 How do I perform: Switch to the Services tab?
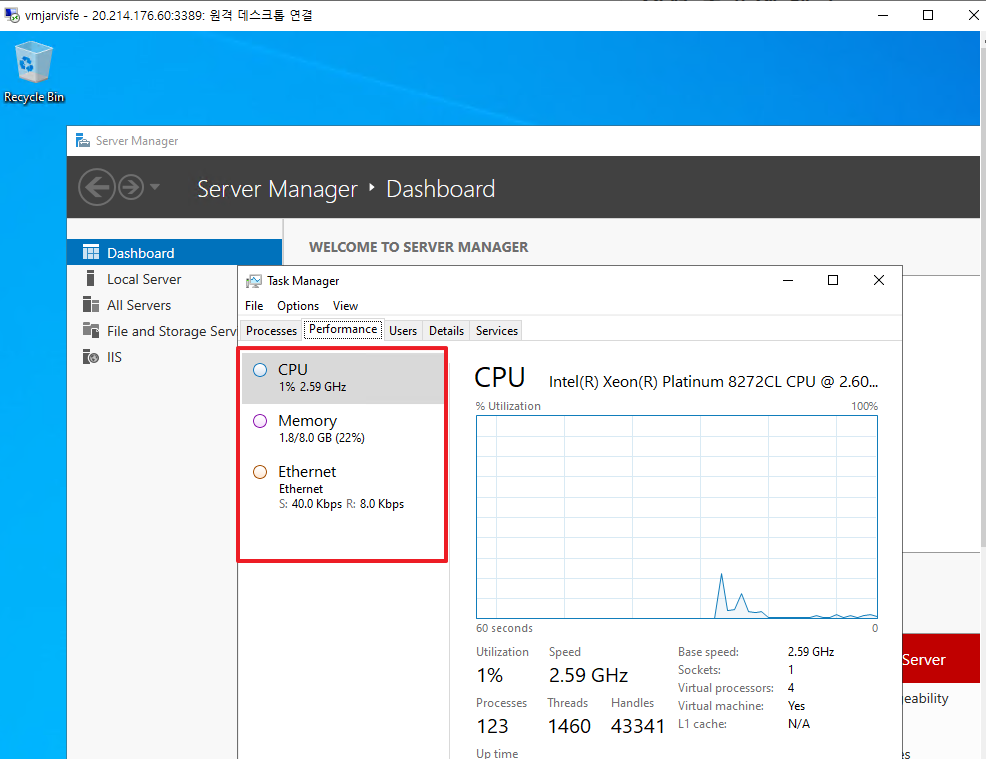click(497, 331)
